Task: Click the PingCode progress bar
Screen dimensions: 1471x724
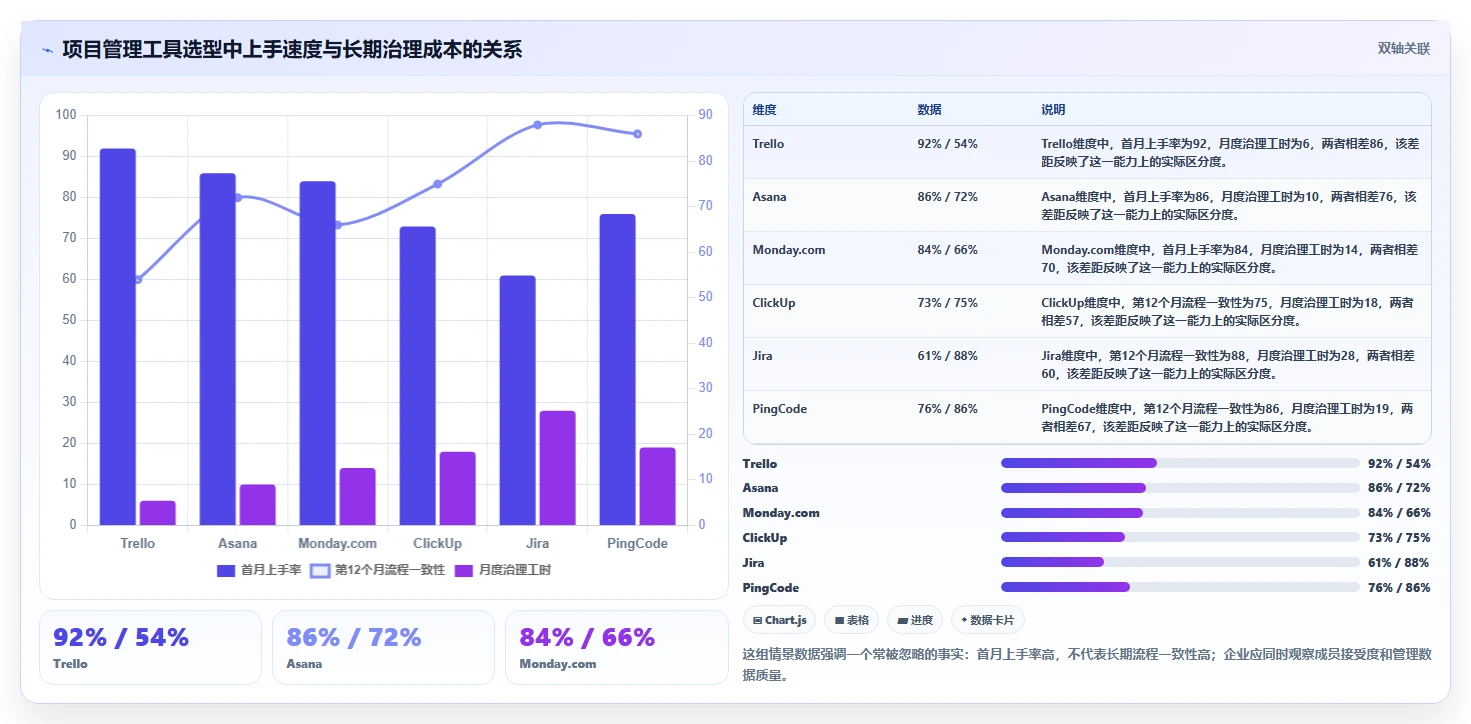Action: point(1180,587)
